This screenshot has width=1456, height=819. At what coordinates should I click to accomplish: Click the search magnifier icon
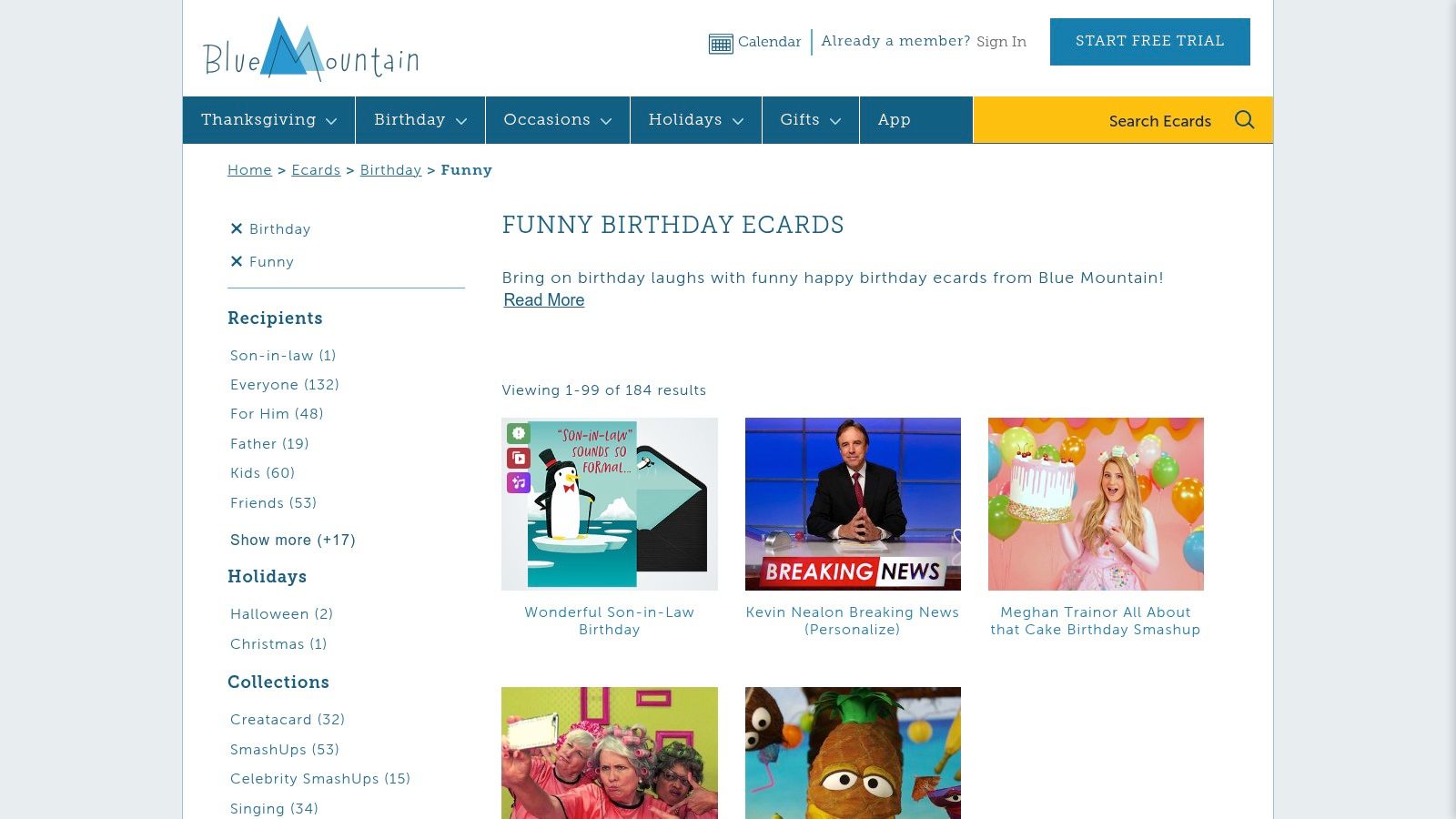(x=1244, y=120)
